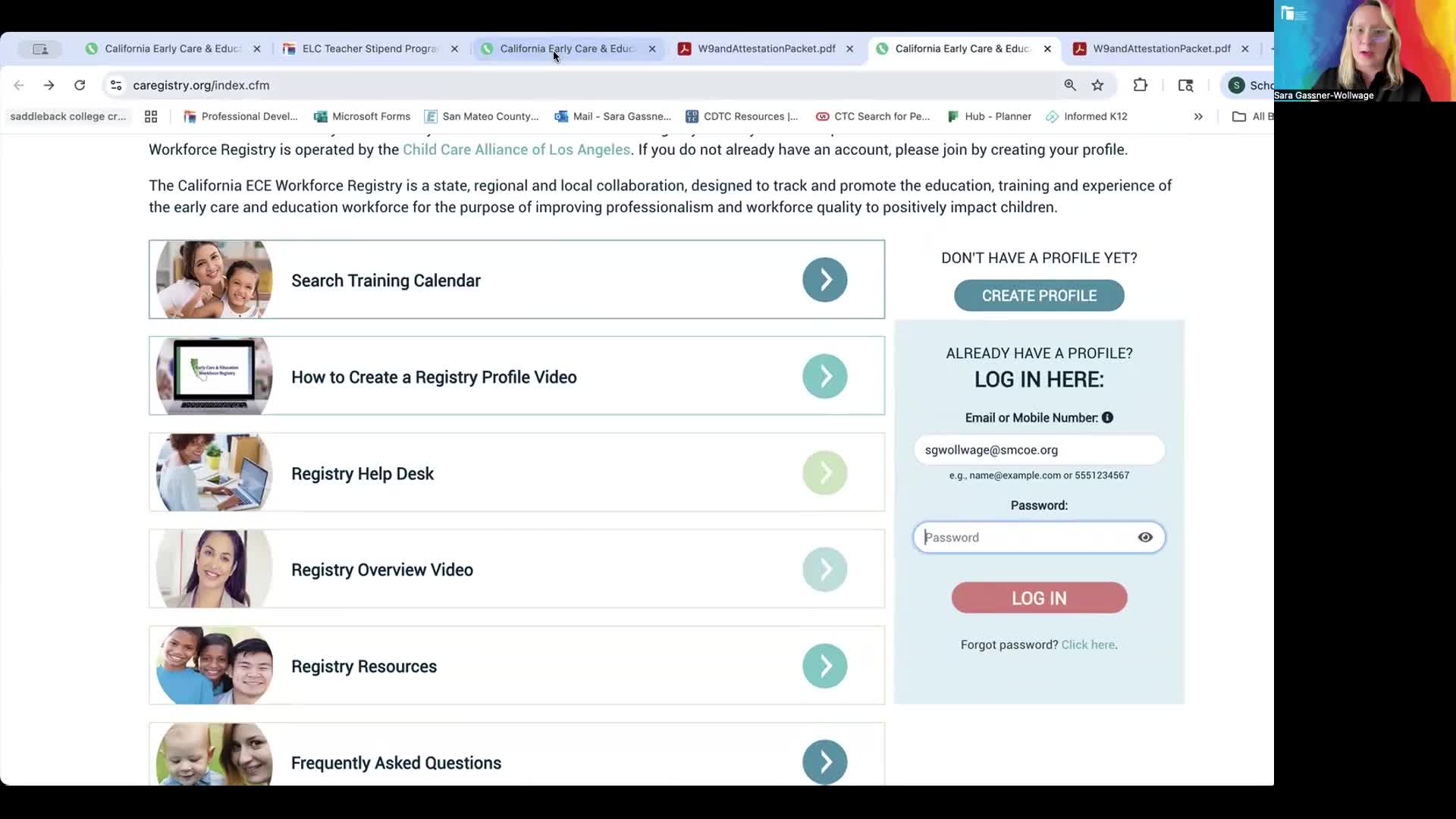The height and width of the screenshot is (819, 1456).
Task: Click the CREATE PROFILE button
Action: tap(1039, 296)
